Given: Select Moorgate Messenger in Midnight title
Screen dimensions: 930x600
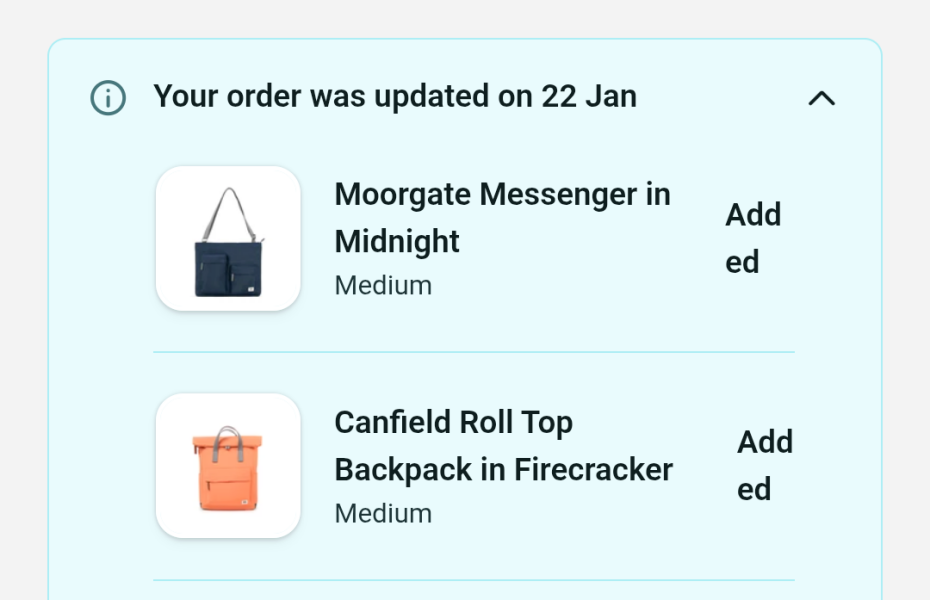Looking at the screenshot, I should 502,217.
